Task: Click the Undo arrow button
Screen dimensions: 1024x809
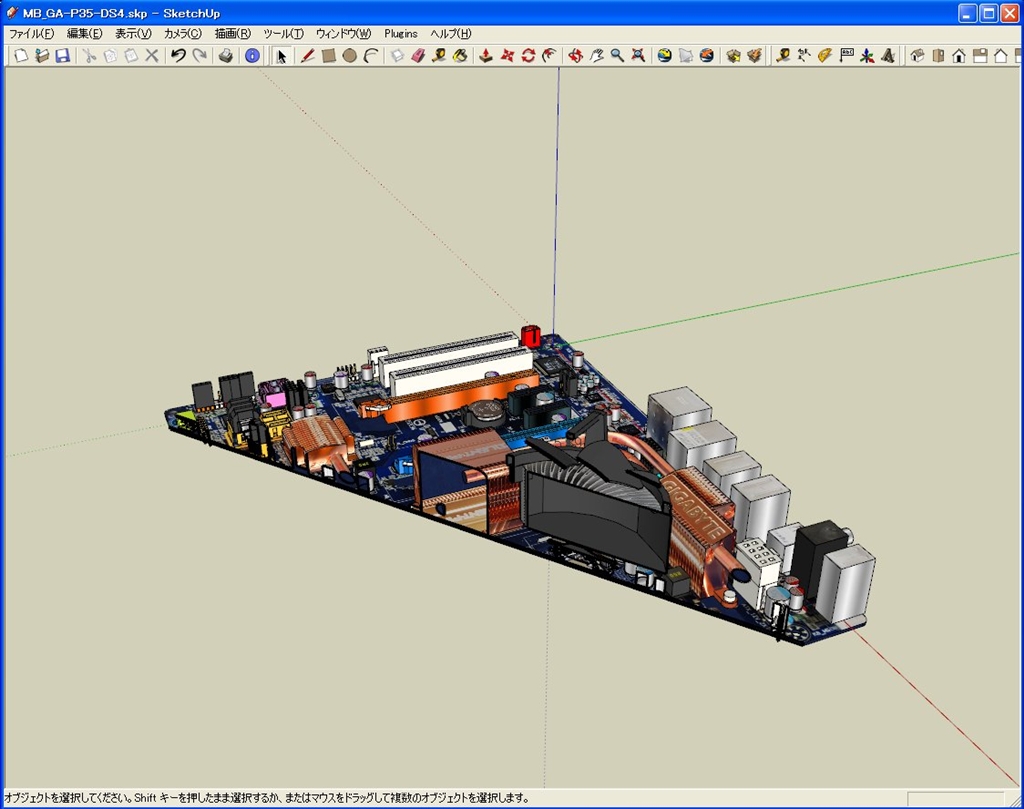Action: pyautogui.click(x=178, y=56)
